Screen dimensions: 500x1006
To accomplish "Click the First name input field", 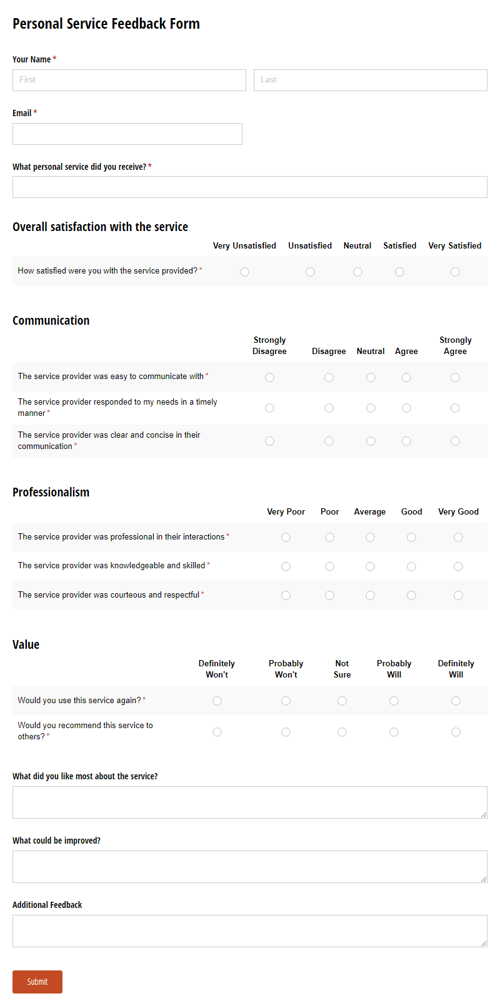I will 129,80.
